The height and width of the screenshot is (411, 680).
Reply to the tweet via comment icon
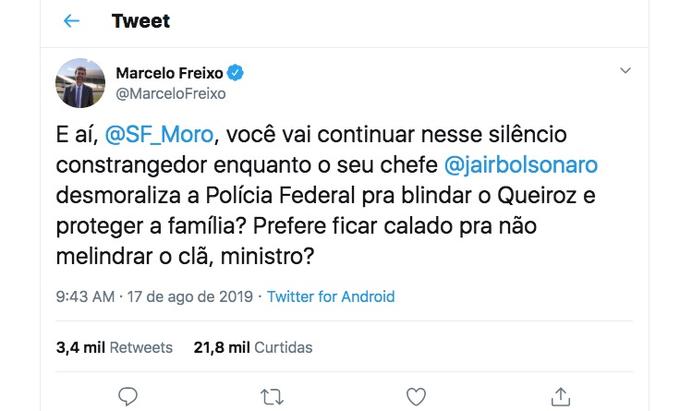click(x=127, y=396)
